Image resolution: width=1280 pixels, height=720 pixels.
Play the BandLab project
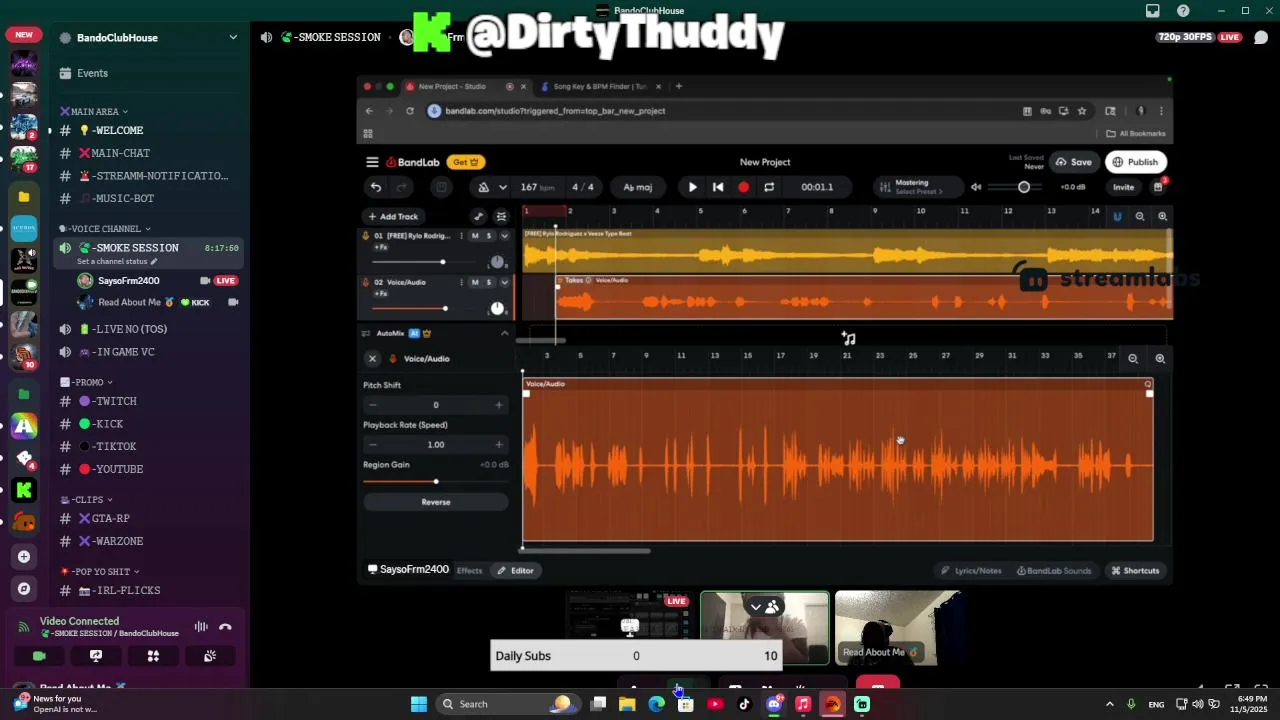point(692,187)
